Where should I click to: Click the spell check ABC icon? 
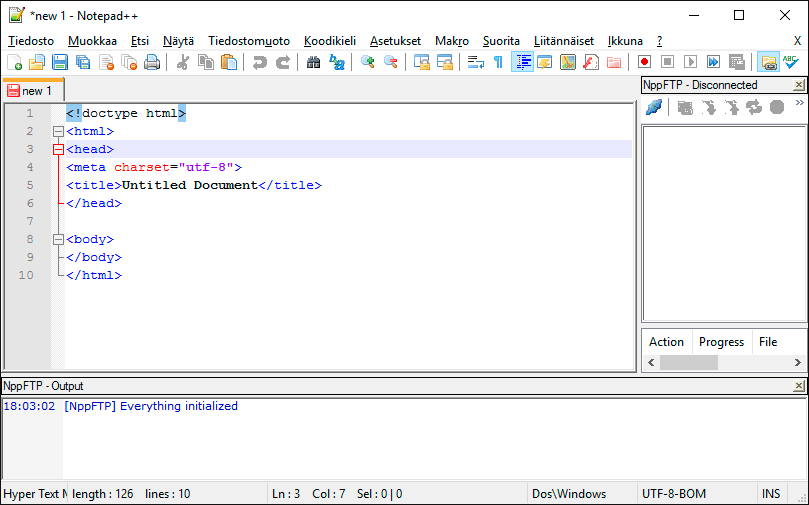pyautogui.click(x=790, y=62)
